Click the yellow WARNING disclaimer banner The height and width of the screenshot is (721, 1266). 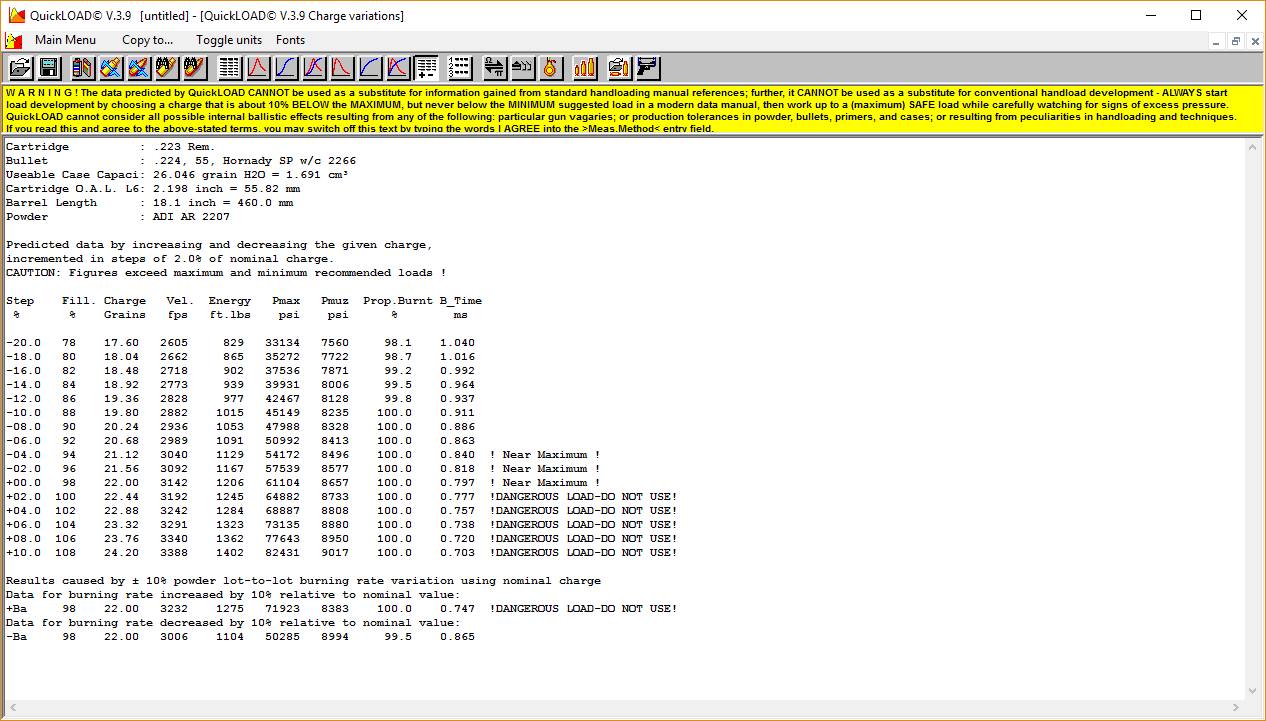[631, 110]
